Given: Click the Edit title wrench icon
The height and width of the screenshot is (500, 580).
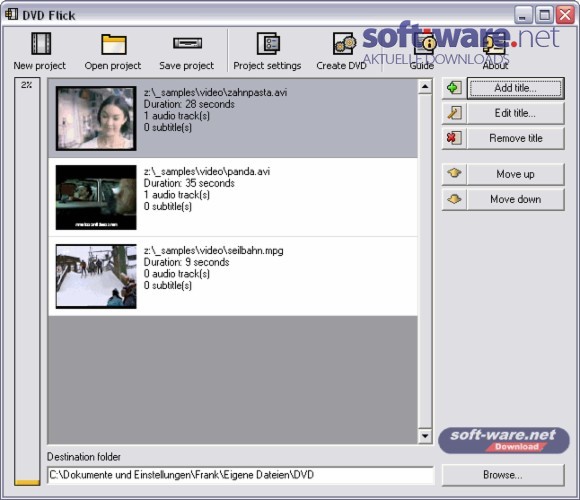Looking at the screenshot, I should (454, 113).
